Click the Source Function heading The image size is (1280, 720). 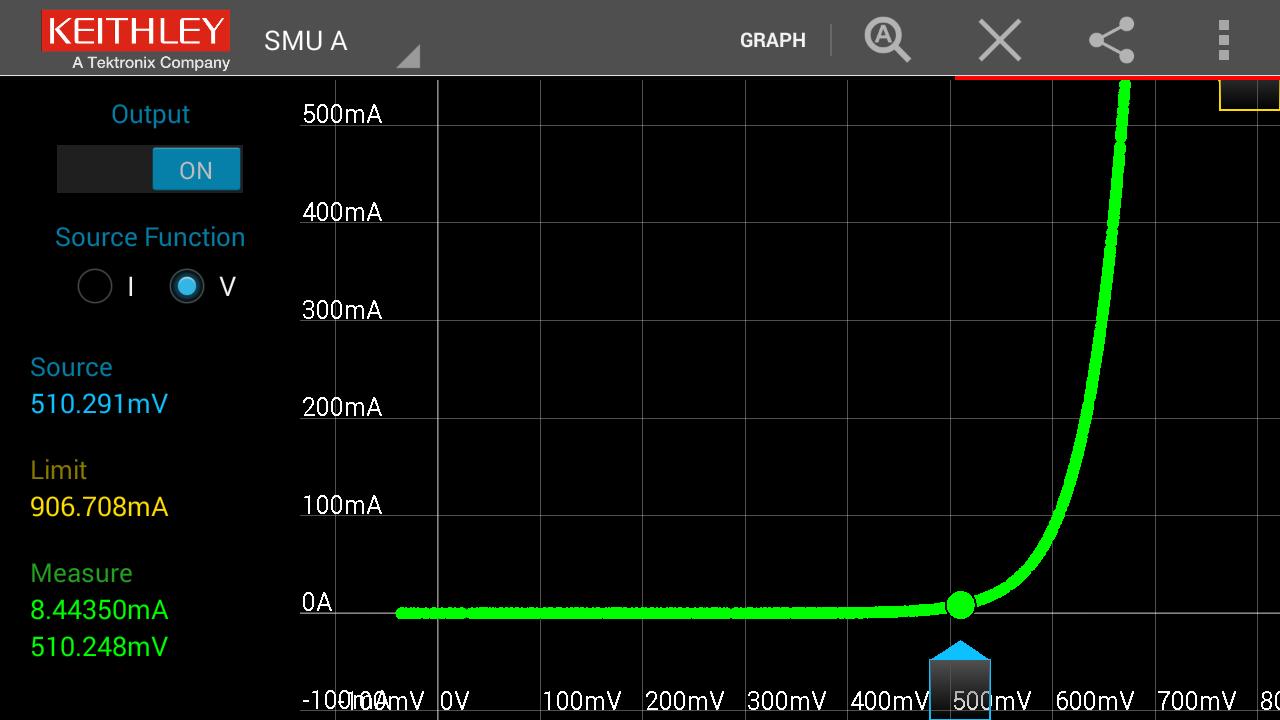150,237
